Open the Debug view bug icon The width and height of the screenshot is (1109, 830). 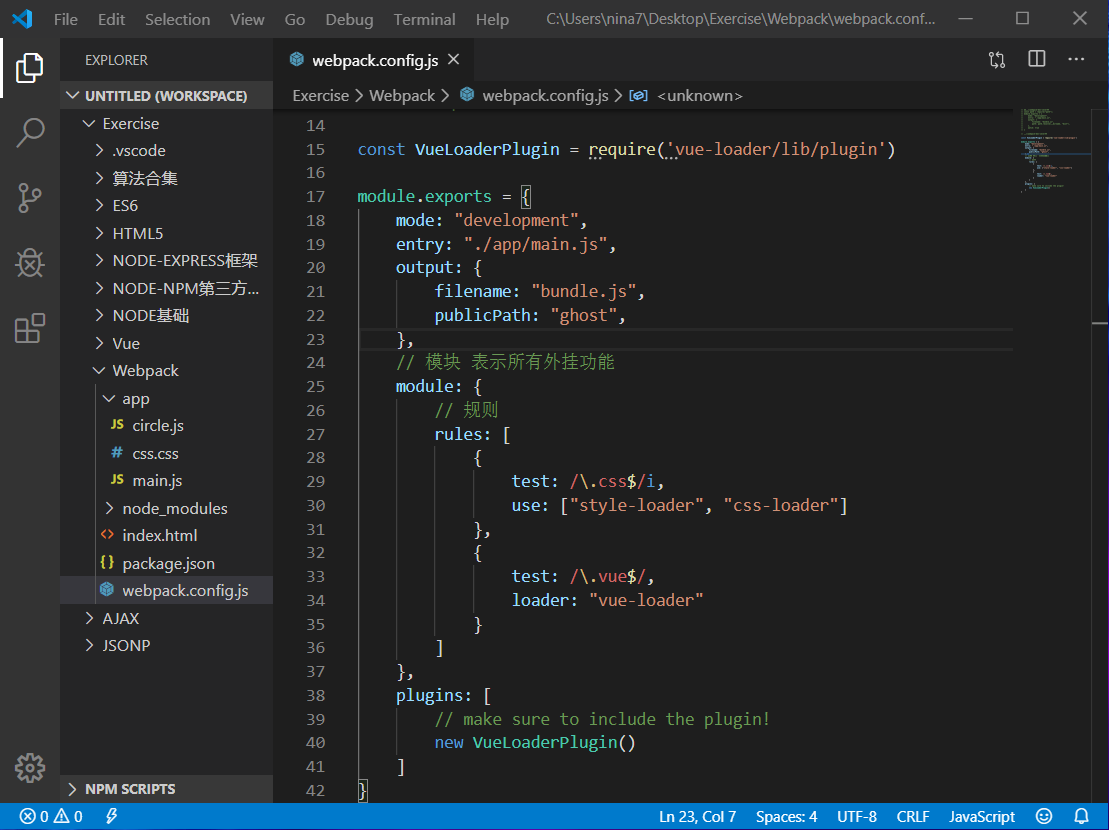(x=30, y=263)
